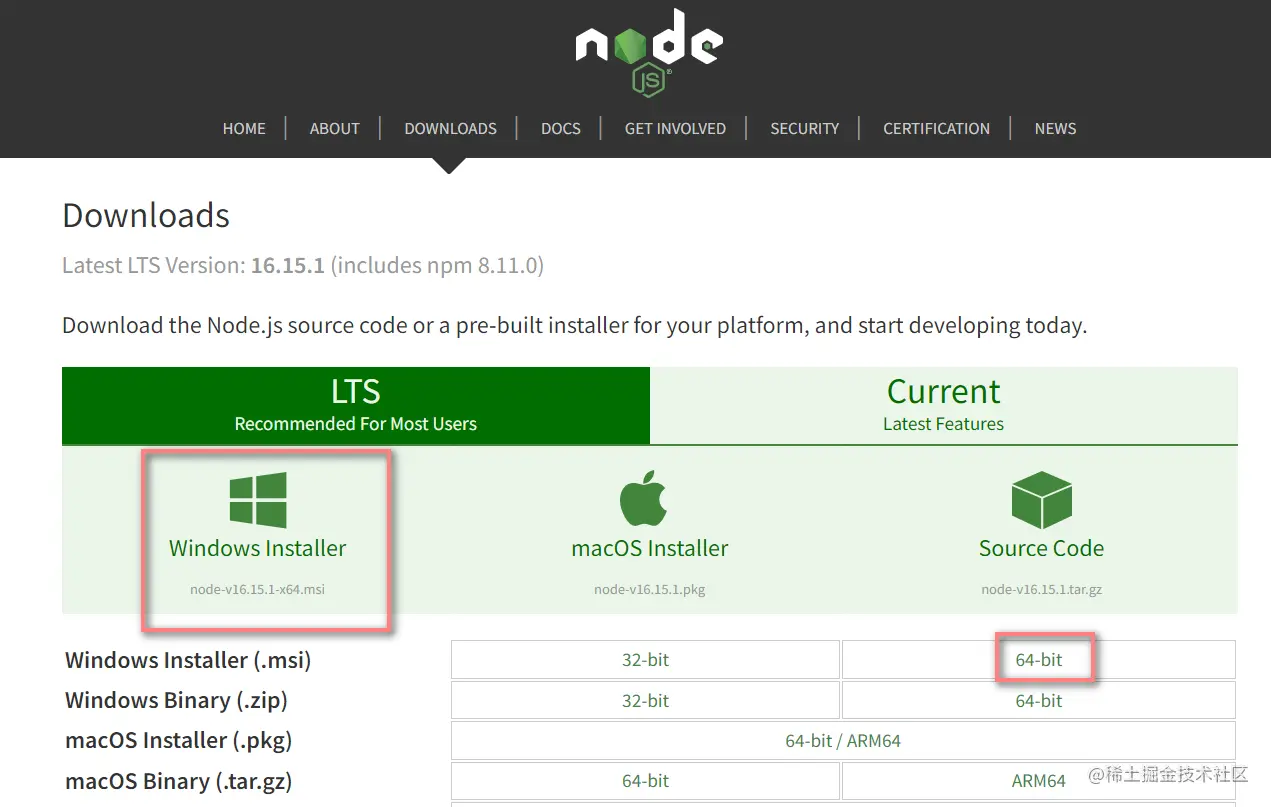Open the HOME menu item
This screenshot has width=1271, height=807.
pyautogui.click(x=244, y=129)
